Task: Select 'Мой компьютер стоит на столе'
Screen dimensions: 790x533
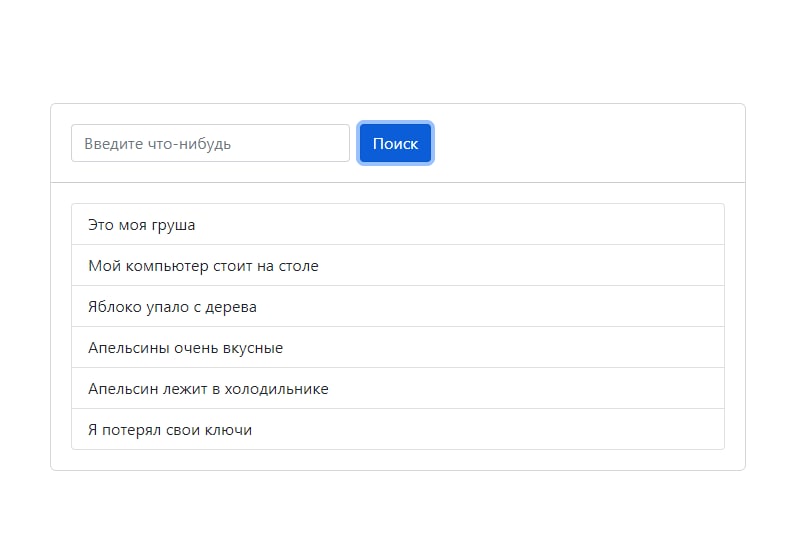Action: tap(398, 265)
